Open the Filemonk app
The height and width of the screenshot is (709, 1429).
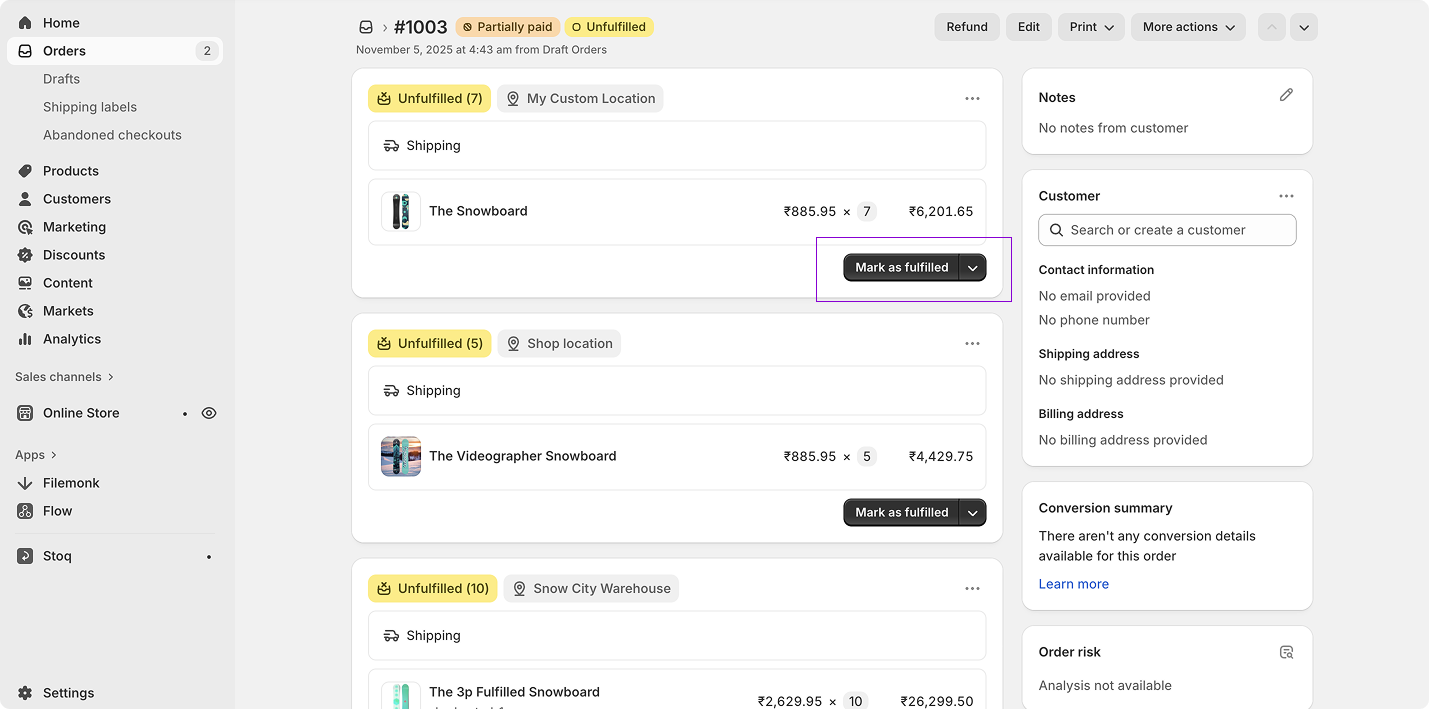(71, 482)
